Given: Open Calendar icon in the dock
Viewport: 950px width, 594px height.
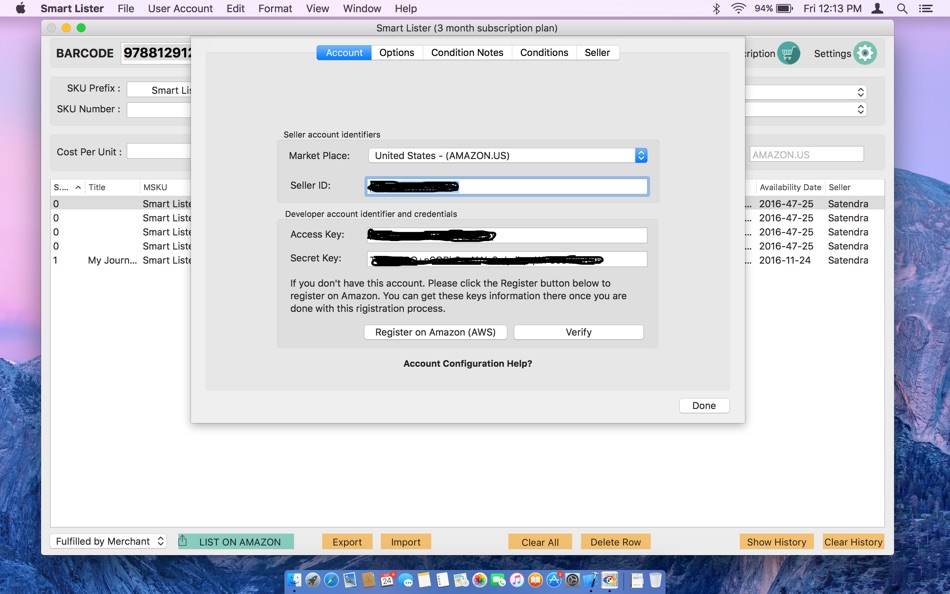Looking at the screenshot, I should [x=387, y=580].
